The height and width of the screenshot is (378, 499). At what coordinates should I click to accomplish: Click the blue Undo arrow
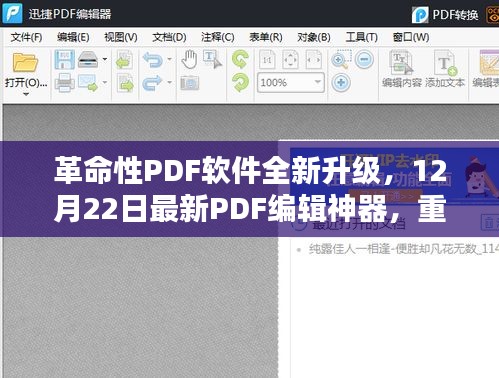(x=152, y=60)
